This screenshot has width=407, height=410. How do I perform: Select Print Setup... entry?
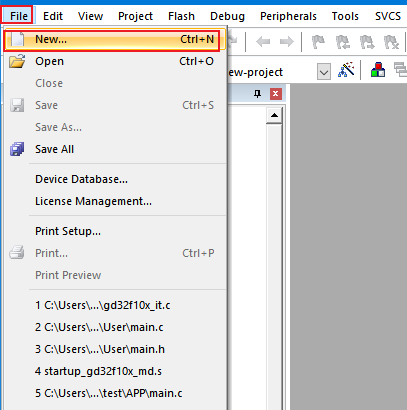(115, 231)
